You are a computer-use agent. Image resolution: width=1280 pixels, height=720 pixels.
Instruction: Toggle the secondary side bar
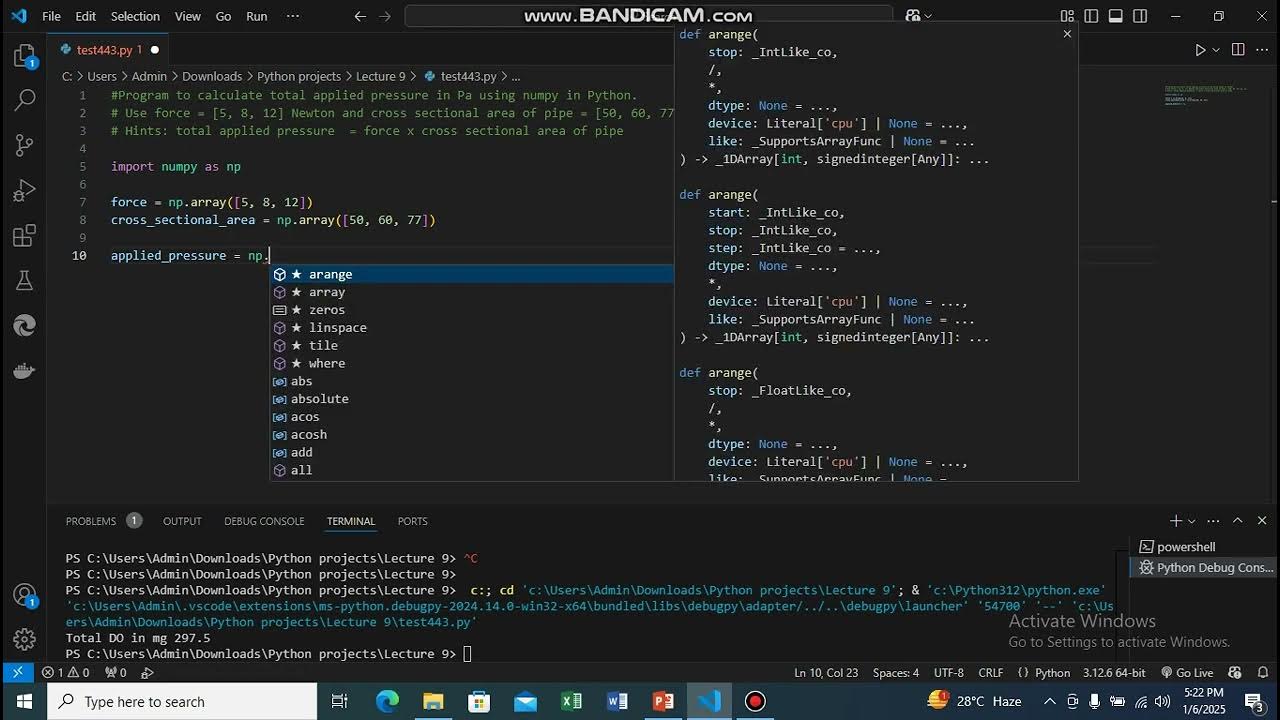(1140, 16)
